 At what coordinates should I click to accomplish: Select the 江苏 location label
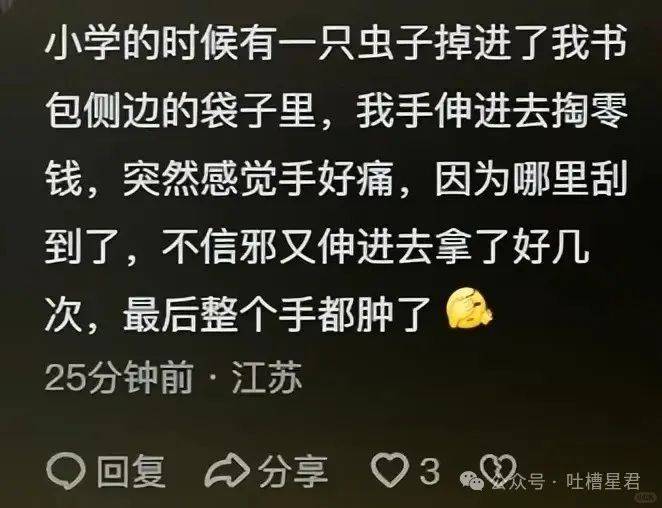[x=267, y=377]
